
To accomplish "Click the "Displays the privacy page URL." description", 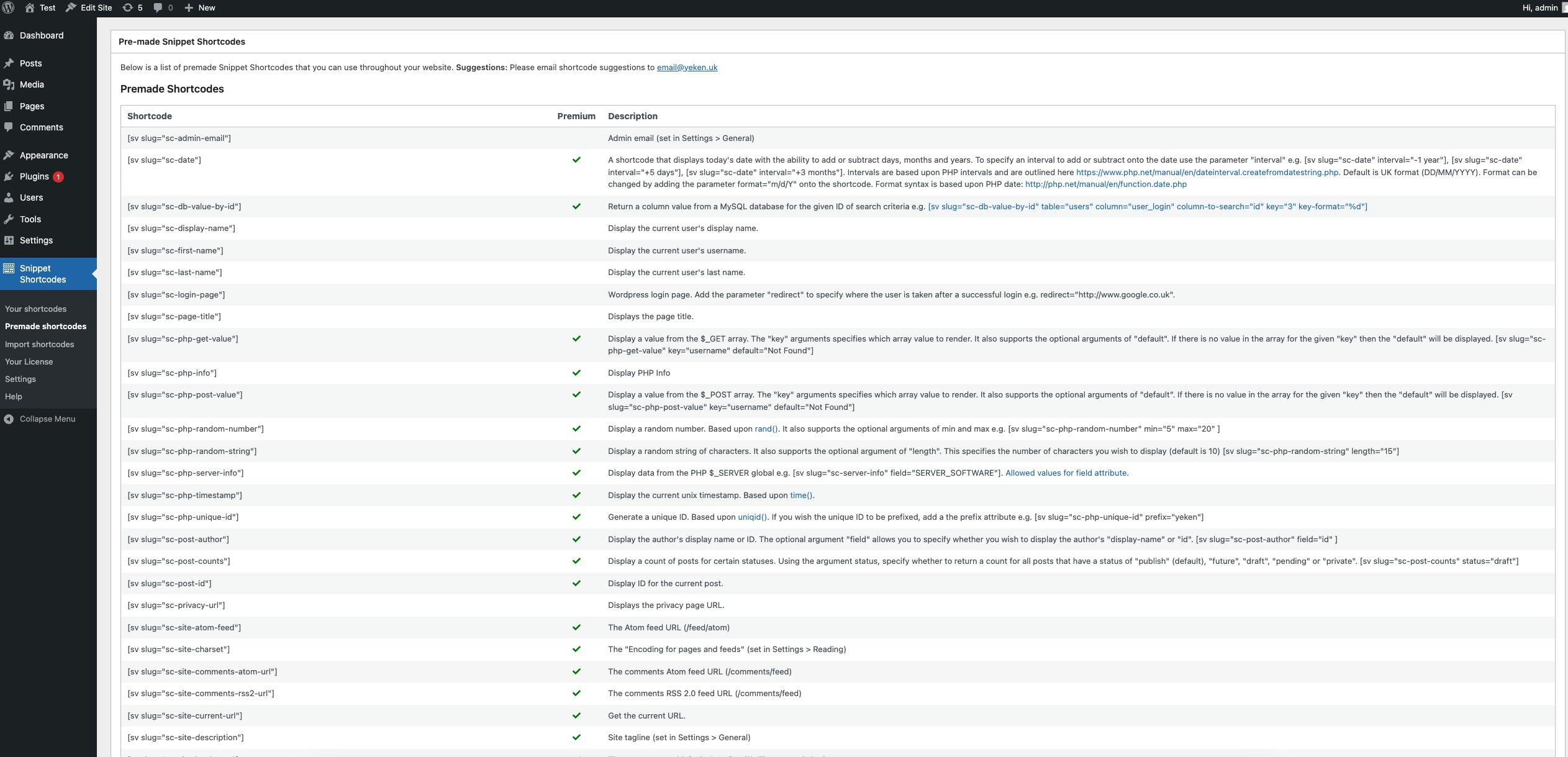I will tap(666, 605).
